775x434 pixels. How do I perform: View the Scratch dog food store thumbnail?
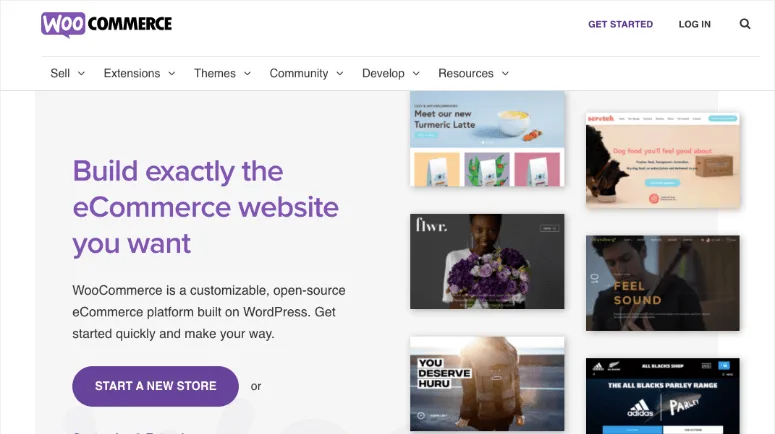(x=663, y=160)
